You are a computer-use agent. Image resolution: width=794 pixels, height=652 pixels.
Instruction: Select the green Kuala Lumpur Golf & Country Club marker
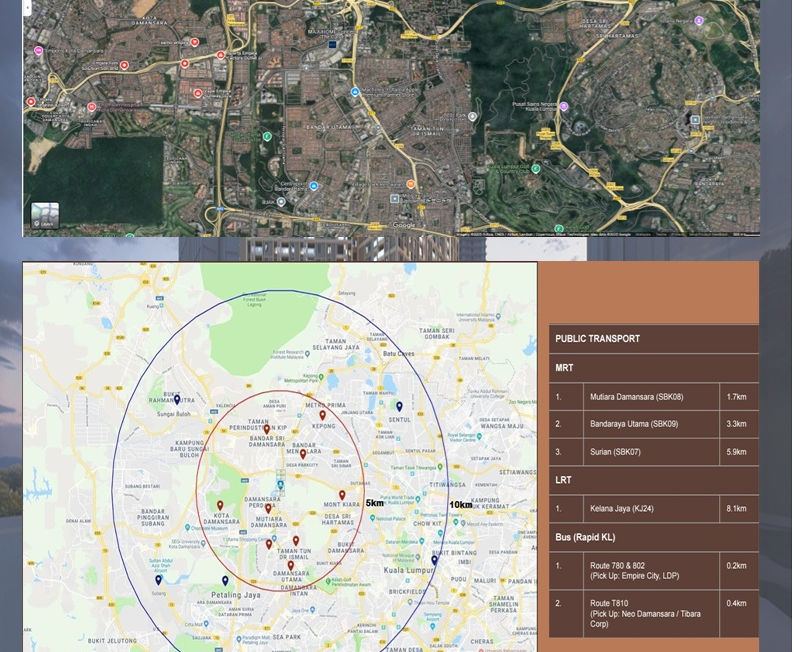coord(536,169)
